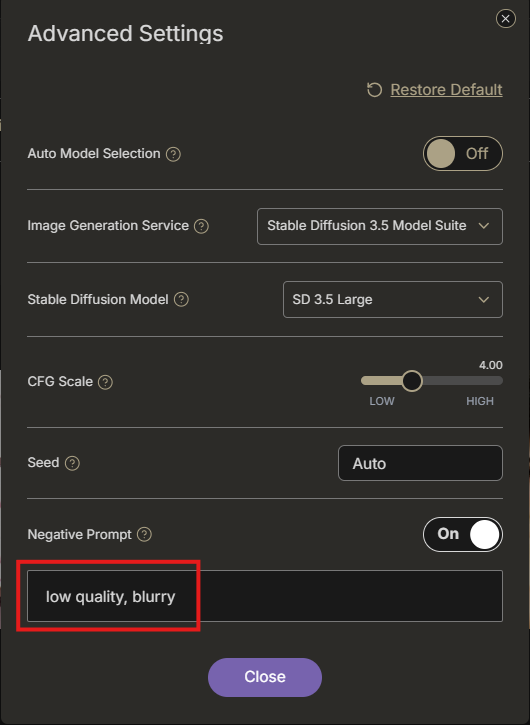Click into the Seed Auto input field
The width and height of the screenshot is (530, 725).
(420, 463)
